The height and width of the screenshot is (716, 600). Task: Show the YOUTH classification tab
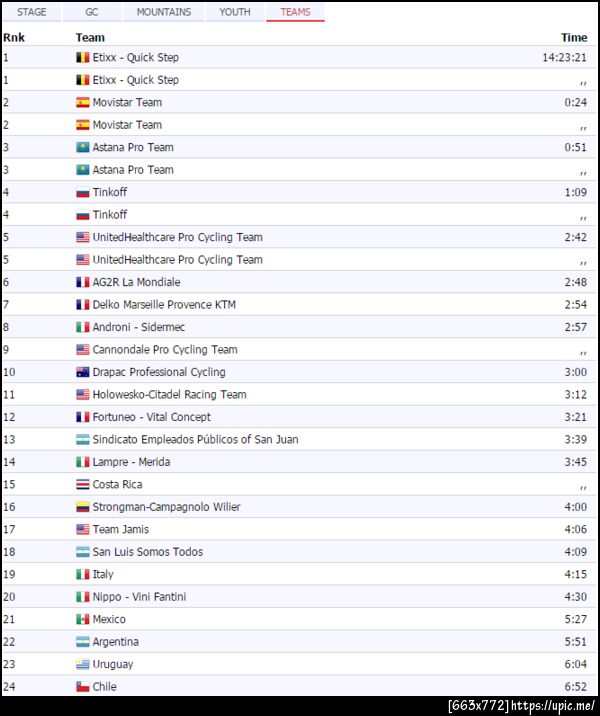pos(235,12)
